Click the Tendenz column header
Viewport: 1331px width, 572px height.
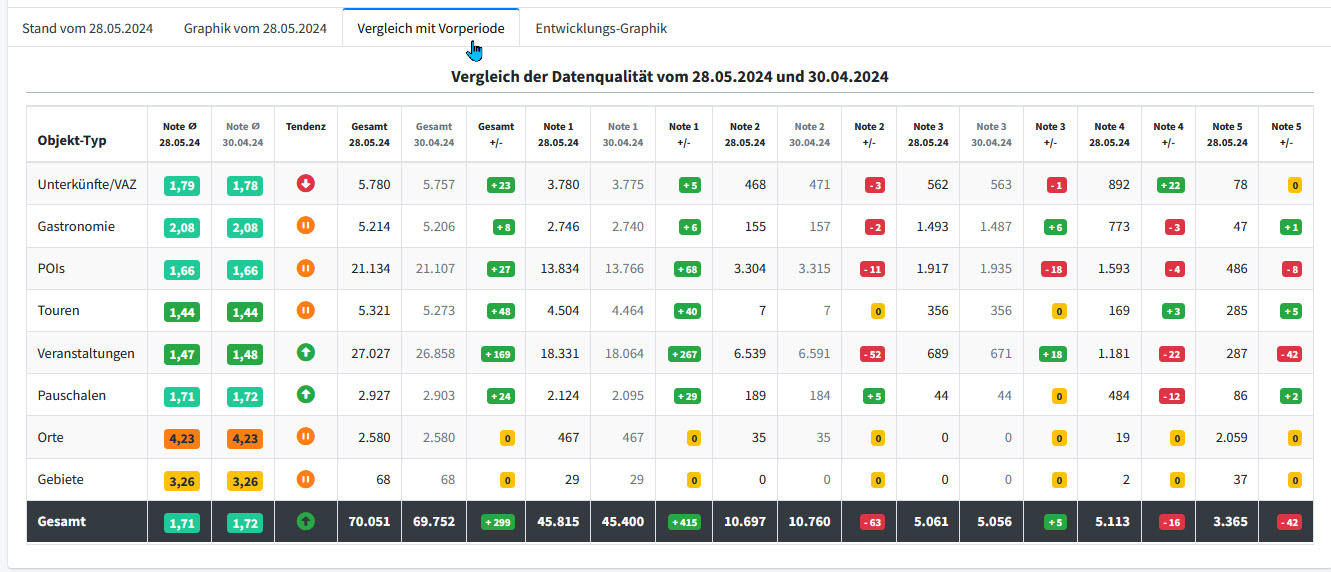306,127
